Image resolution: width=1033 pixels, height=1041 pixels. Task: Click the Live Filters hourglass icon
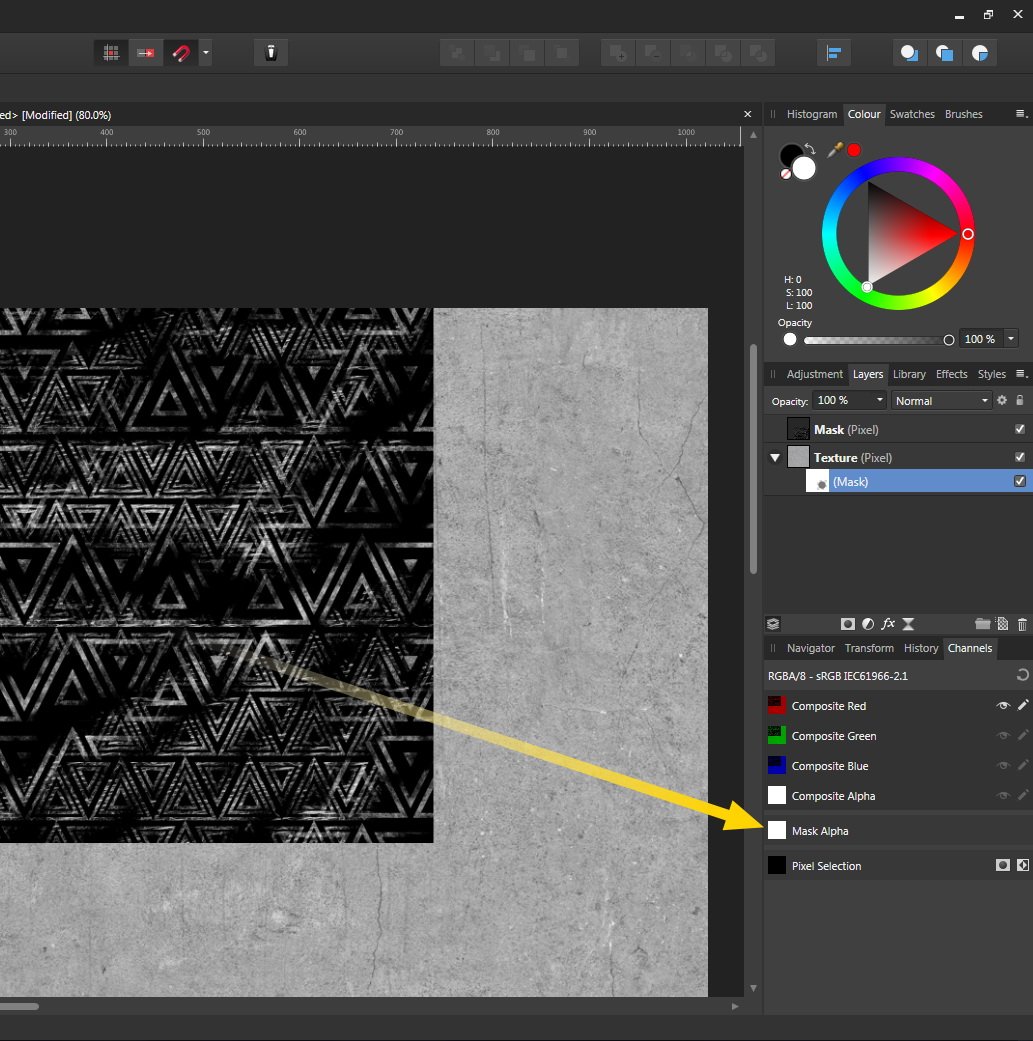click(908, 624)
